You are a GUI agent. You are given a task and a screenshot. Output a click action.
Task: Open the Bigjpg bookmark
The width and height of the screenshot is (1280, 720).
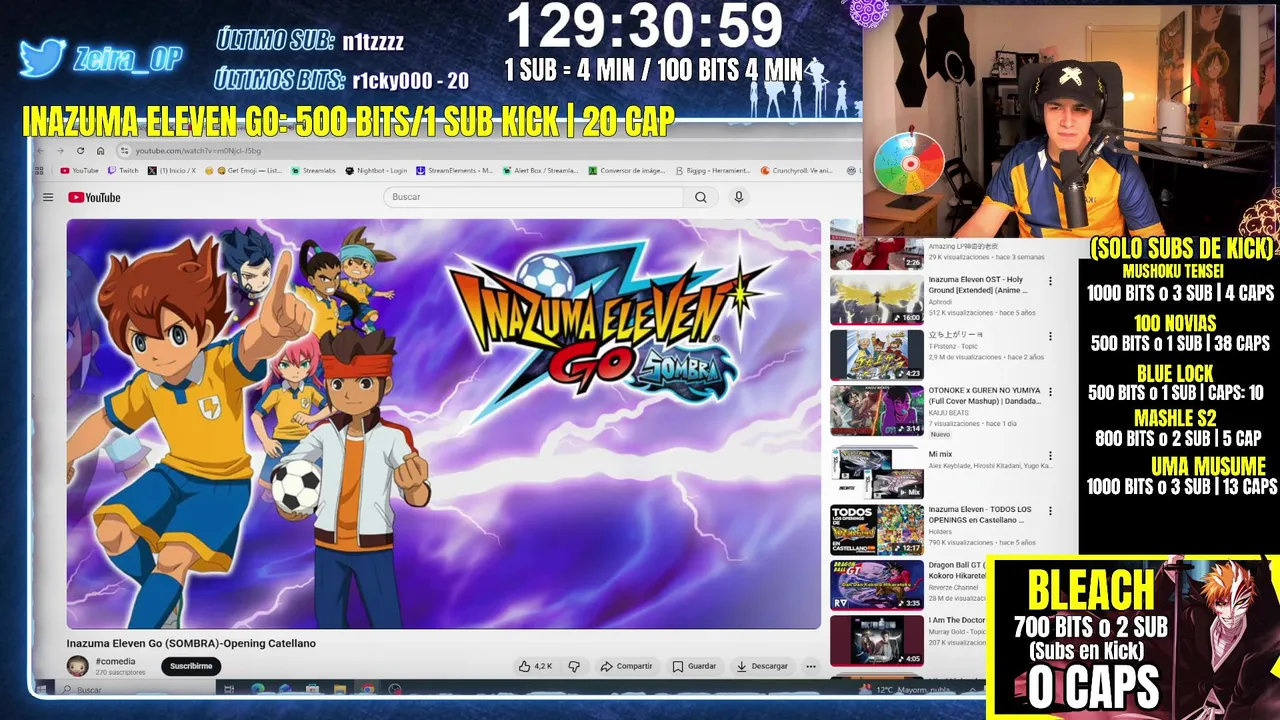coord(712,171)
